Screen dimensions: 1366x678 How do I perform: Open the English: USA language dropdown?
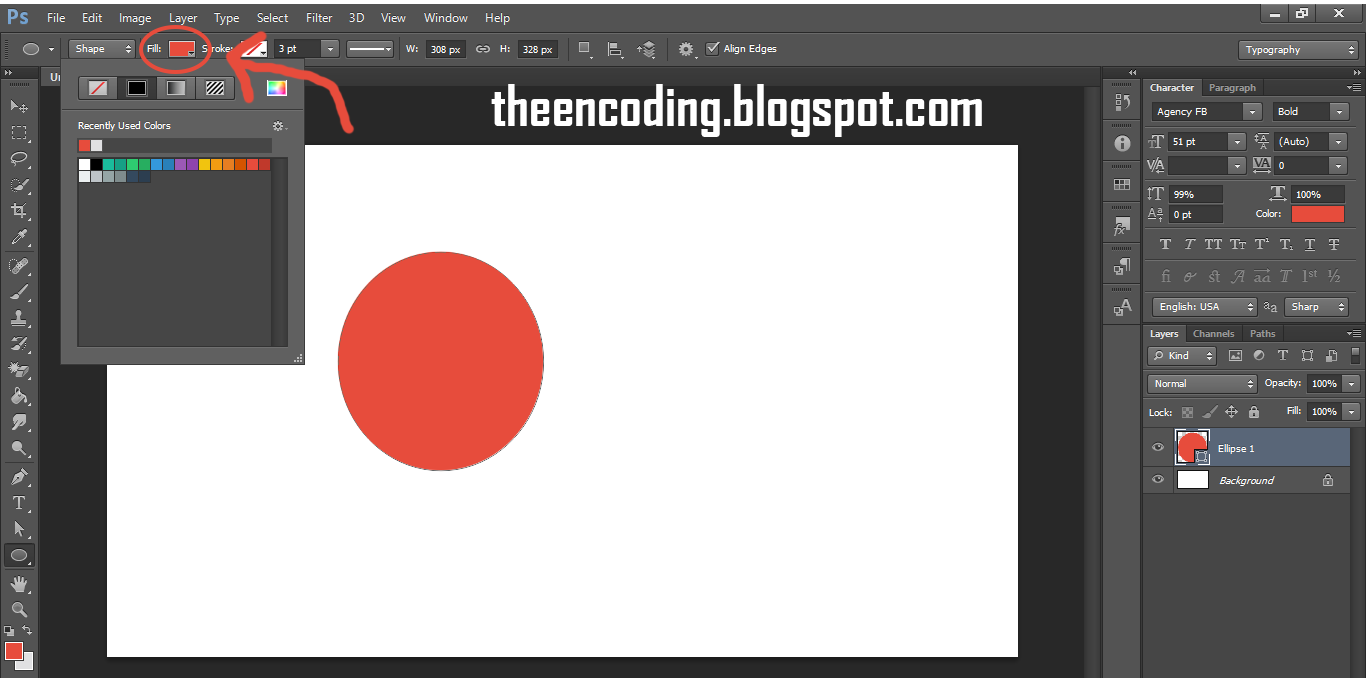[x=1204, y=307]
